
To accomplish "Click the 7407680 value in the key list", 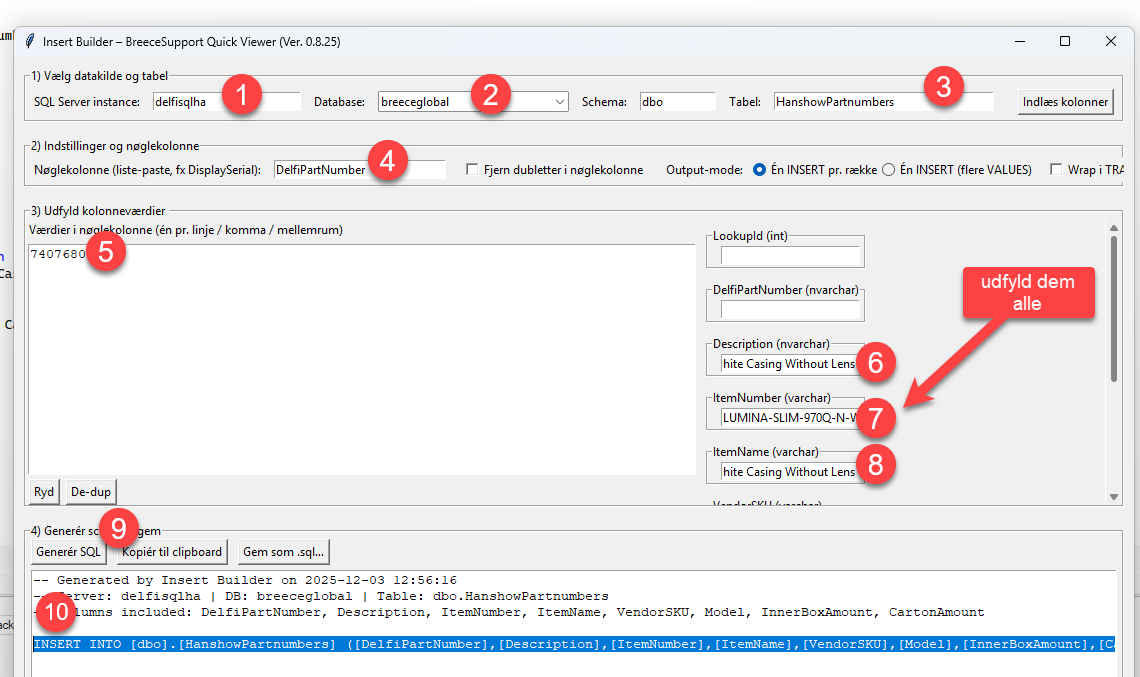I will [57, 254].
